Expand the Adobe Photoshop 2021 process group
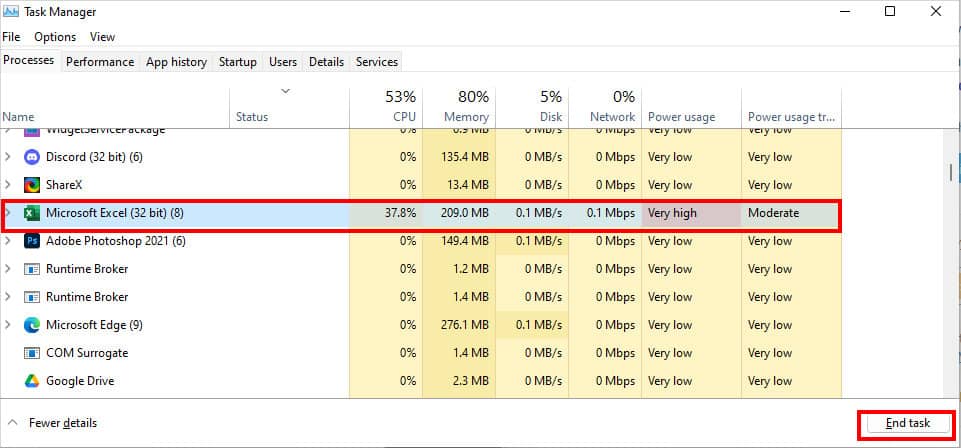 7,241
